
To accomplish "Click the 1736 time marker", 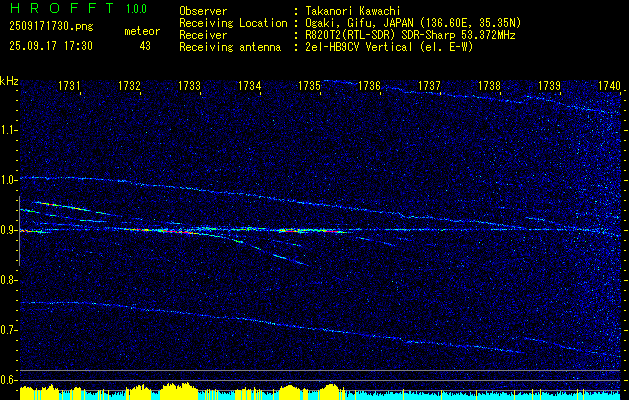I will coord(369,85).
